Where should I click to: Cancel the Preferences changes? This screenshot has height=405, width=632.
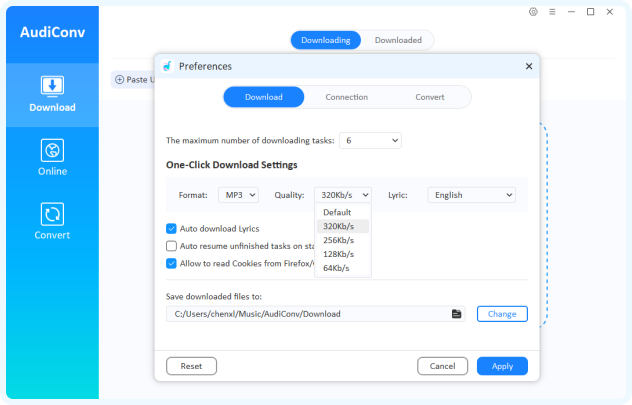click(443, 366)
